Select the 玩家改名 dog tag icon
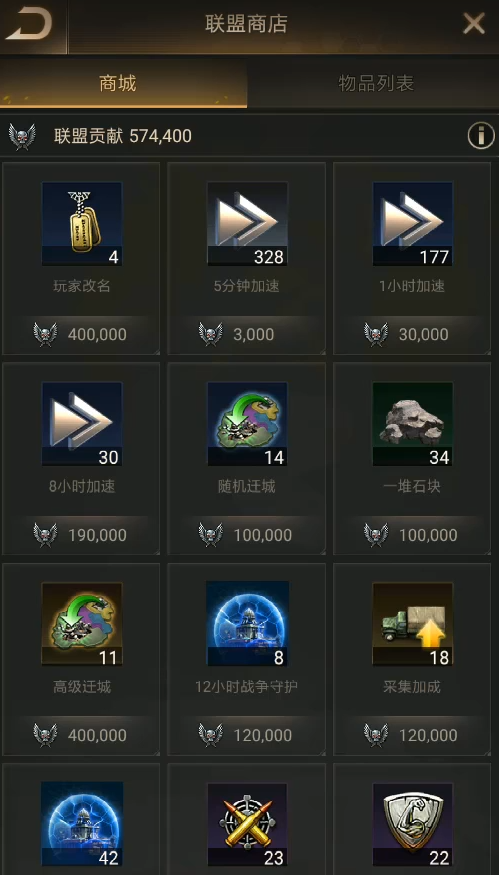 coord(81,223)
